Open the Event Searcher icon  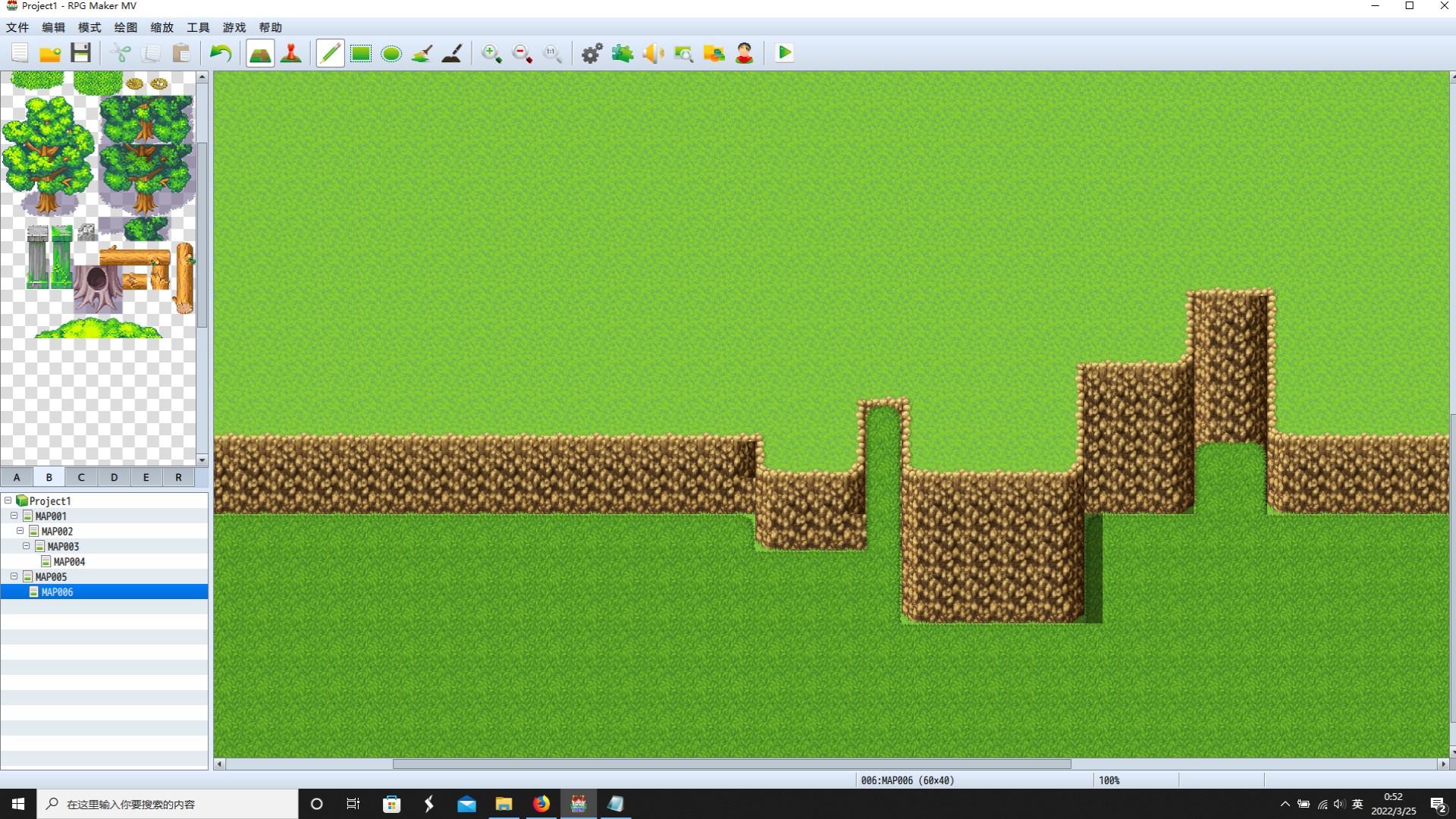683,53
